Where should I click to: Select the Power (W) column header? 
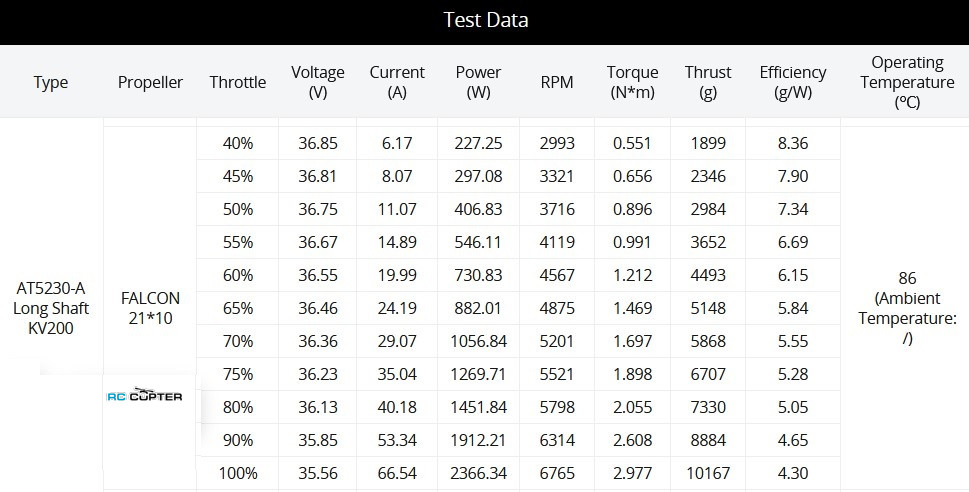pyautogui.click(x=478, y=82)
